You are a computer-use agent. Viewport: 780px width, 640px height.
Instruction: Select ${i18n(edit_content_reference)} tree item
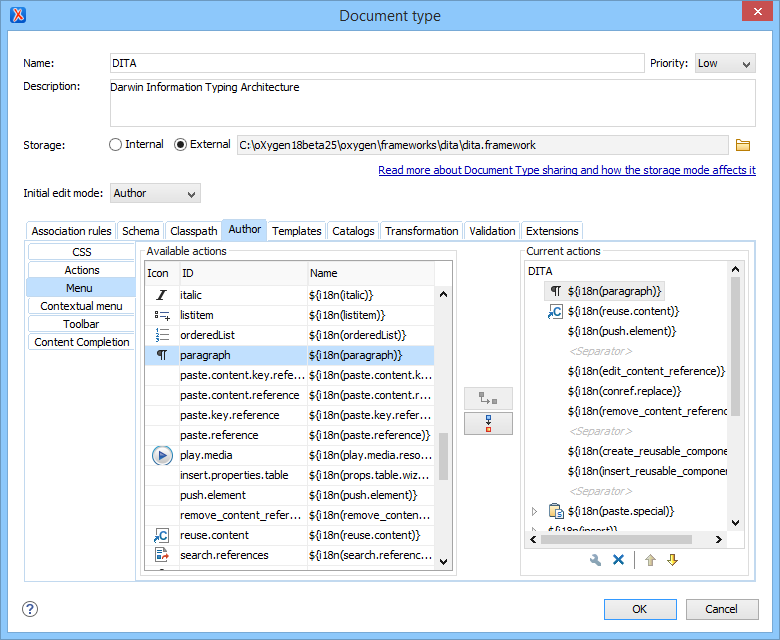(x=646, y=371)
